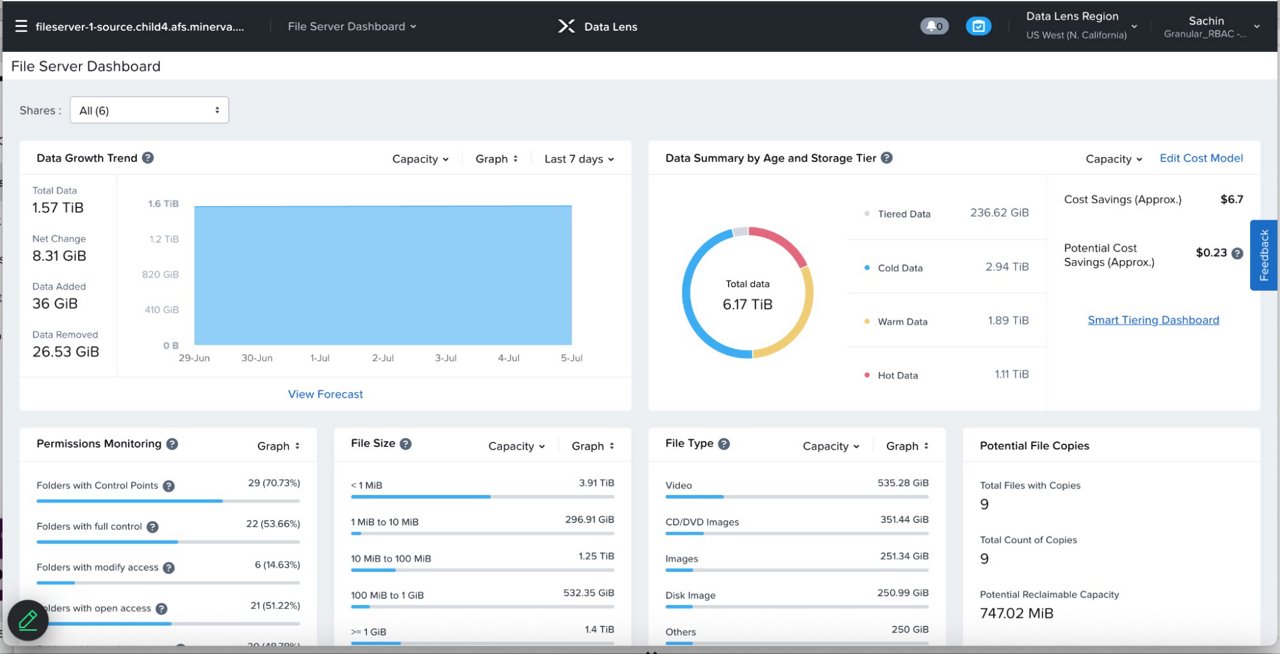
Task: Click help icon next to Potential Cost Savings
Action: coord(1237,254)
